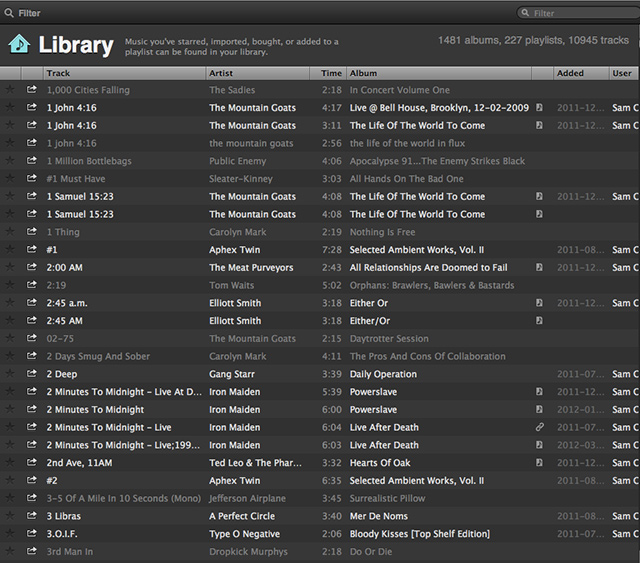Click the local file icon on Either/Or row

click(x=540, y=321)
